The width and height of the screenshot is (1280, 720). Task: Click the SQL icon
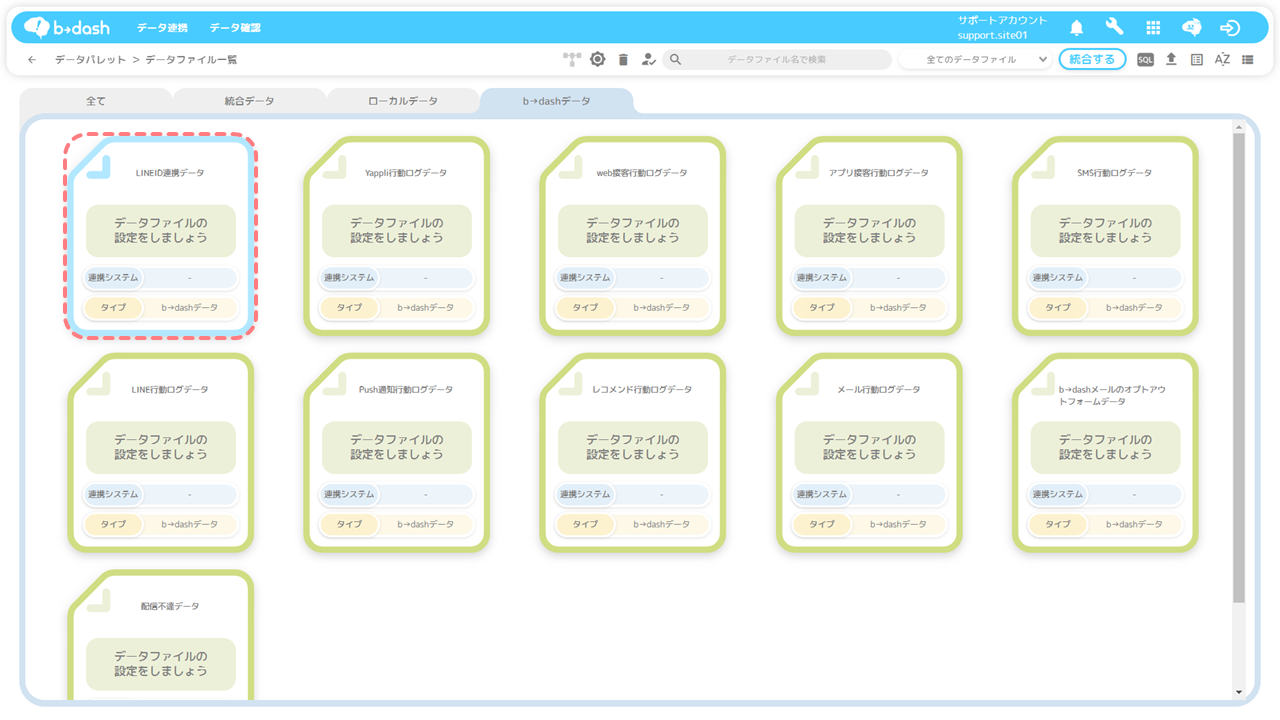point(1145,60)
